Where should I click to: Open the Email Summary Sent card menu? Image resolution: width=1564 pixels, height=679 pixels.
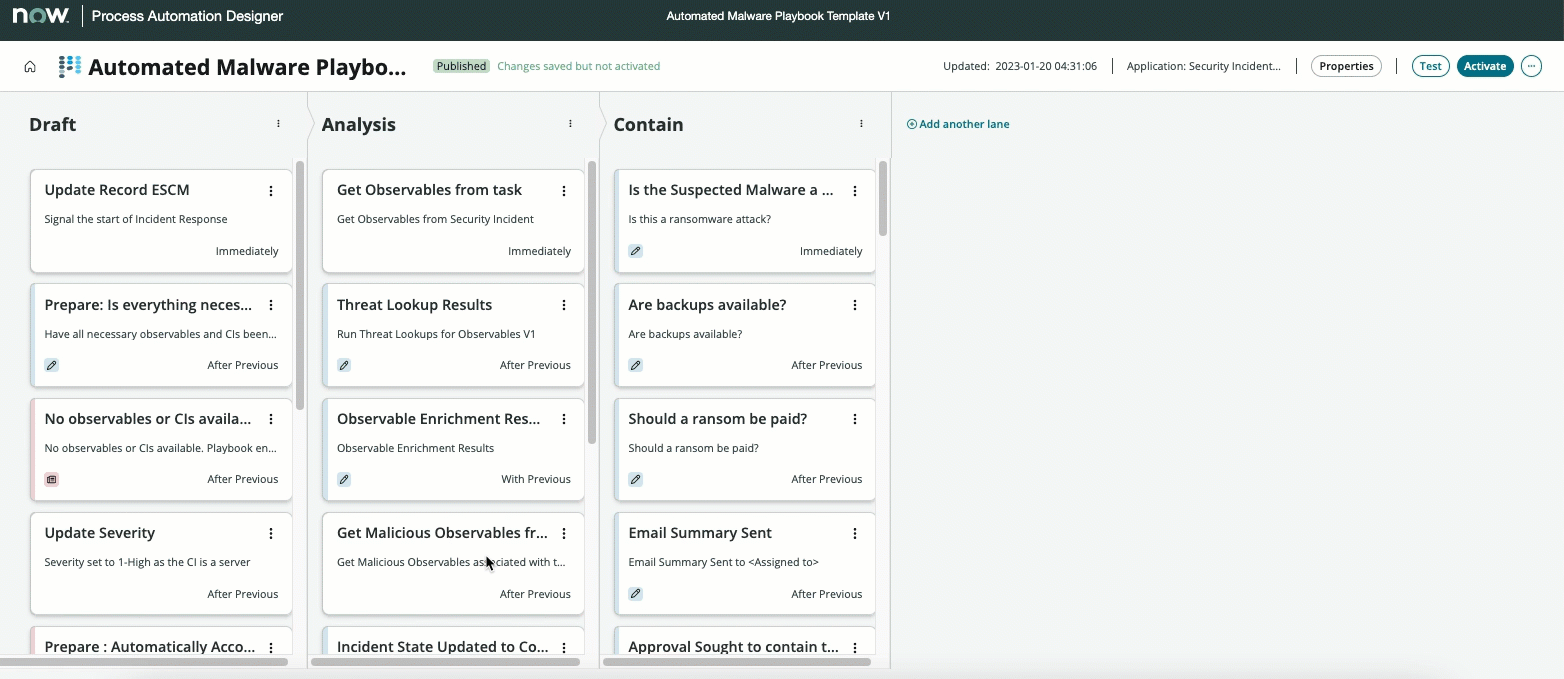point(855,534)
